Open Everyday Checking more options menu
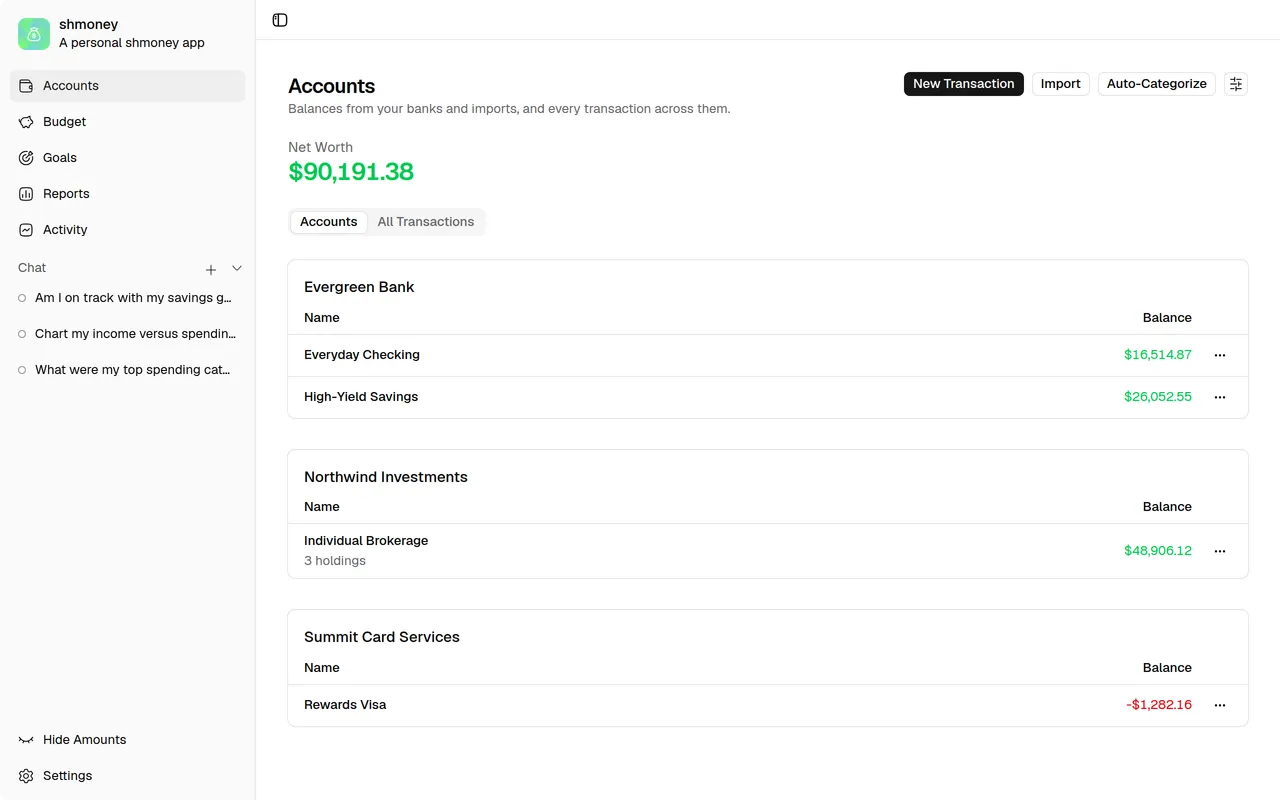This screenshot has width=1280, height=800. 1220,355
